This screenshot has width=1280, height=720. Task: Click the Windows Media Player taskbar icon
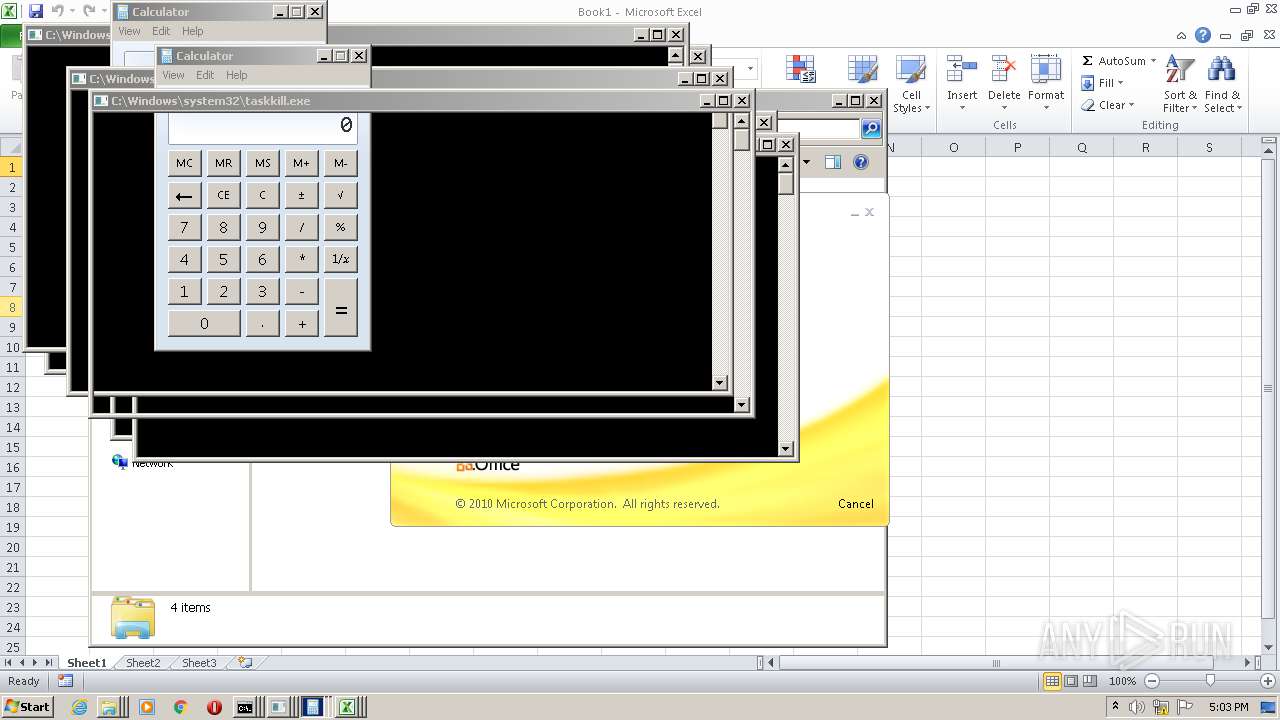(147, 707)
